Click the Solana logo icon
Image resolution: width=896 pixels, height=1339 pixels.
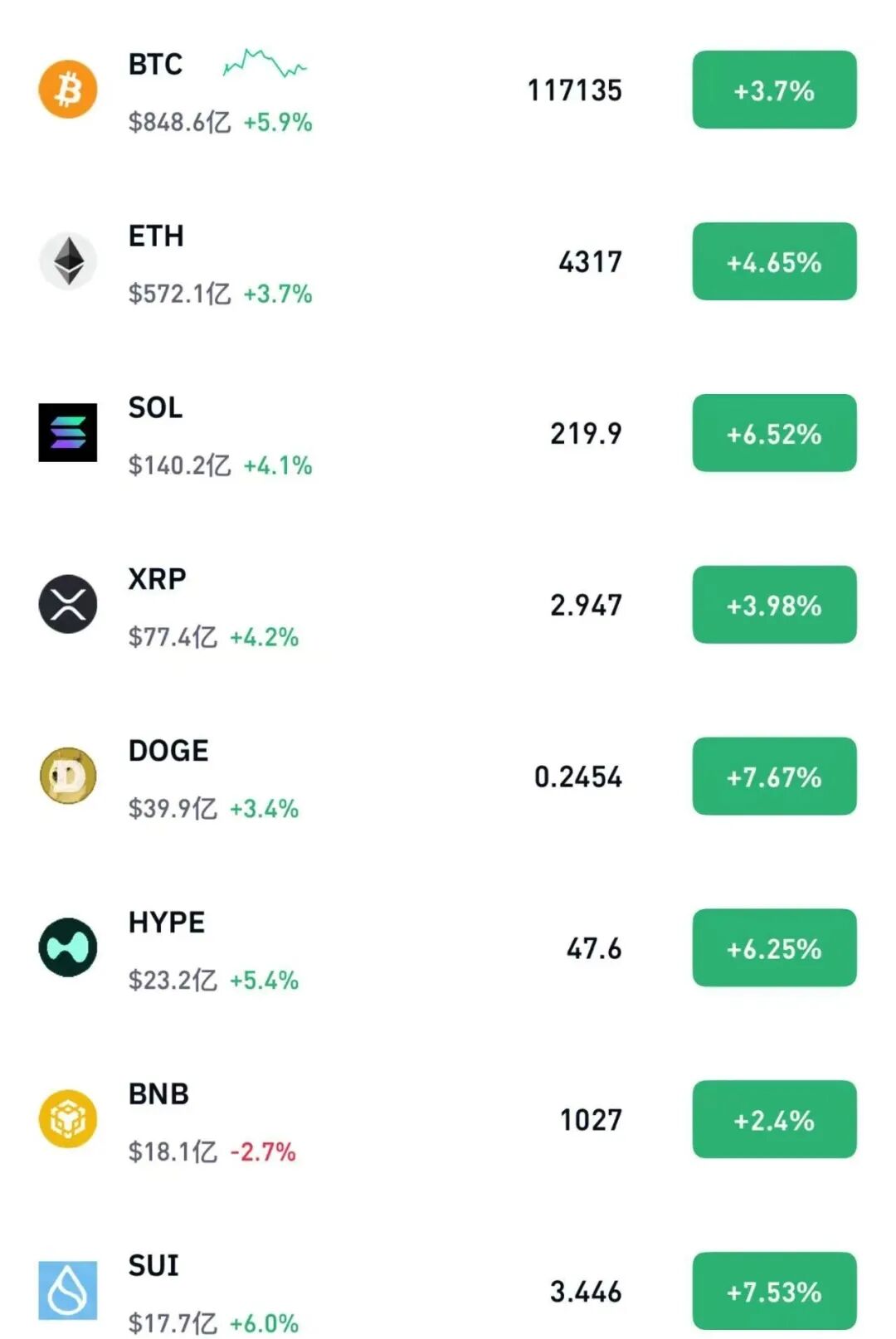tap(68, 432)
